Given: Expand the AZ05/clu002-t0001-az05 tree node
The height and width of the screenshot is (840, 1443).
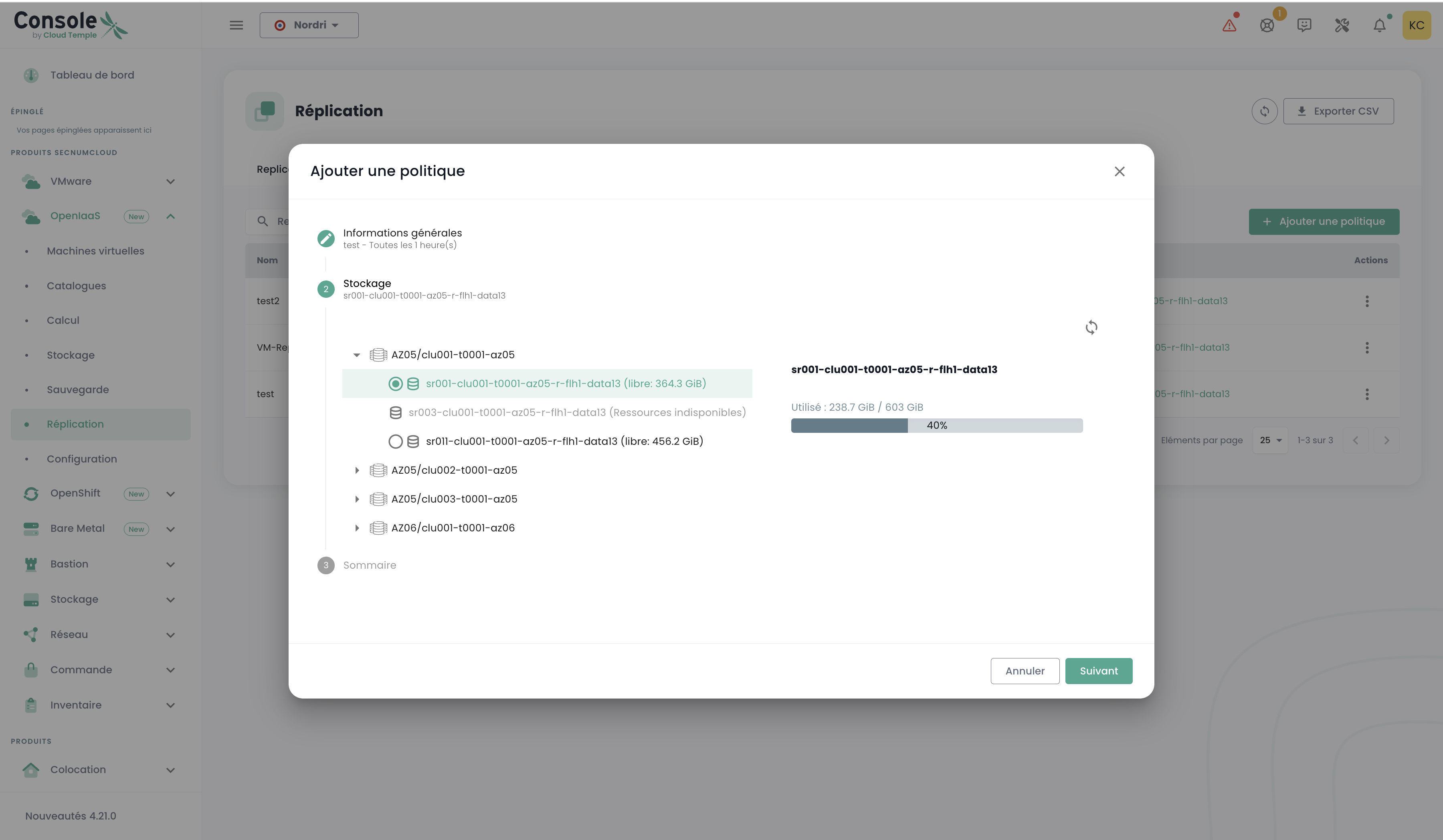Looking at the screenshot, I should pyautogui.click(x=357, y=470).
